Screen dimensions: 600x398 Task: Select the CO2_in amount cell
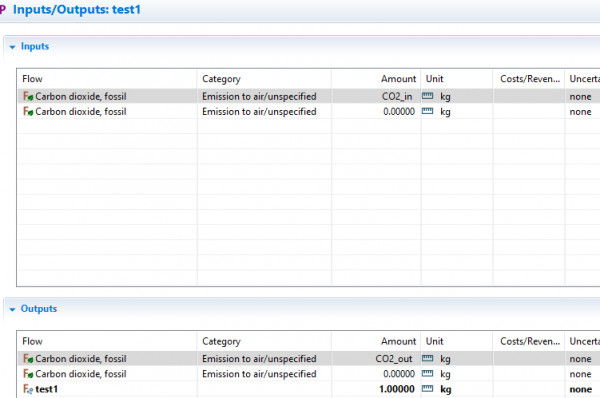pos(376,96)
